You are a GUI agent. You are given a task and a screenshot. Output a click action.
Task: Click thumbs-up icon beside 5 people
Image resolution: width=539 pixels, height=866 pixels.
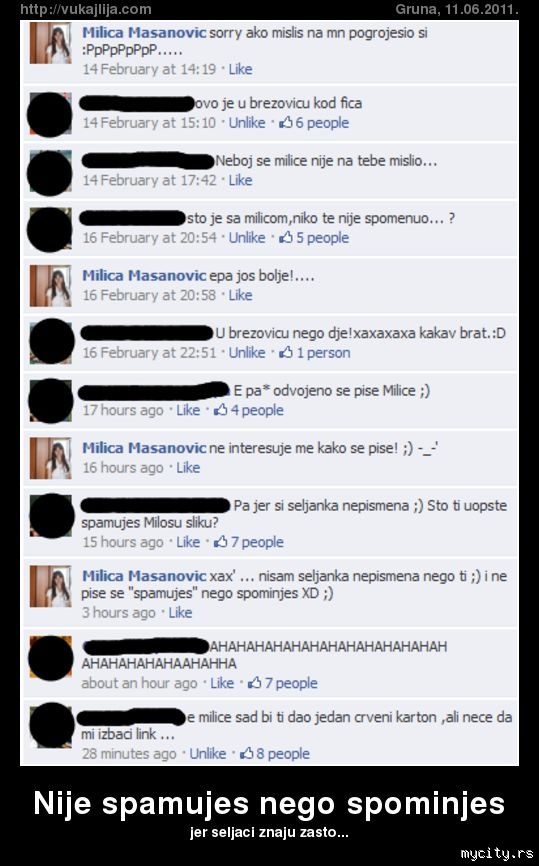click(286, 237)
